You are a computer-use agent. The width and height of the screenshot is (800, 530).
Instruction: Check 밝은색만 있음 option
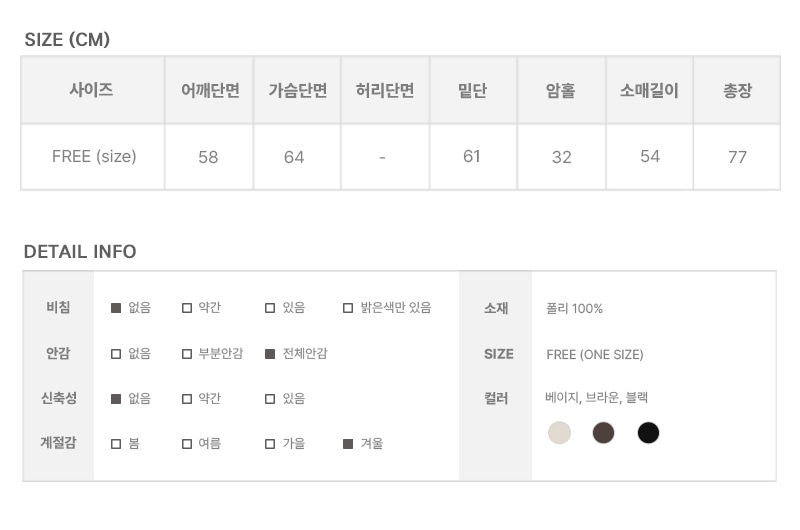click(348, 308)
